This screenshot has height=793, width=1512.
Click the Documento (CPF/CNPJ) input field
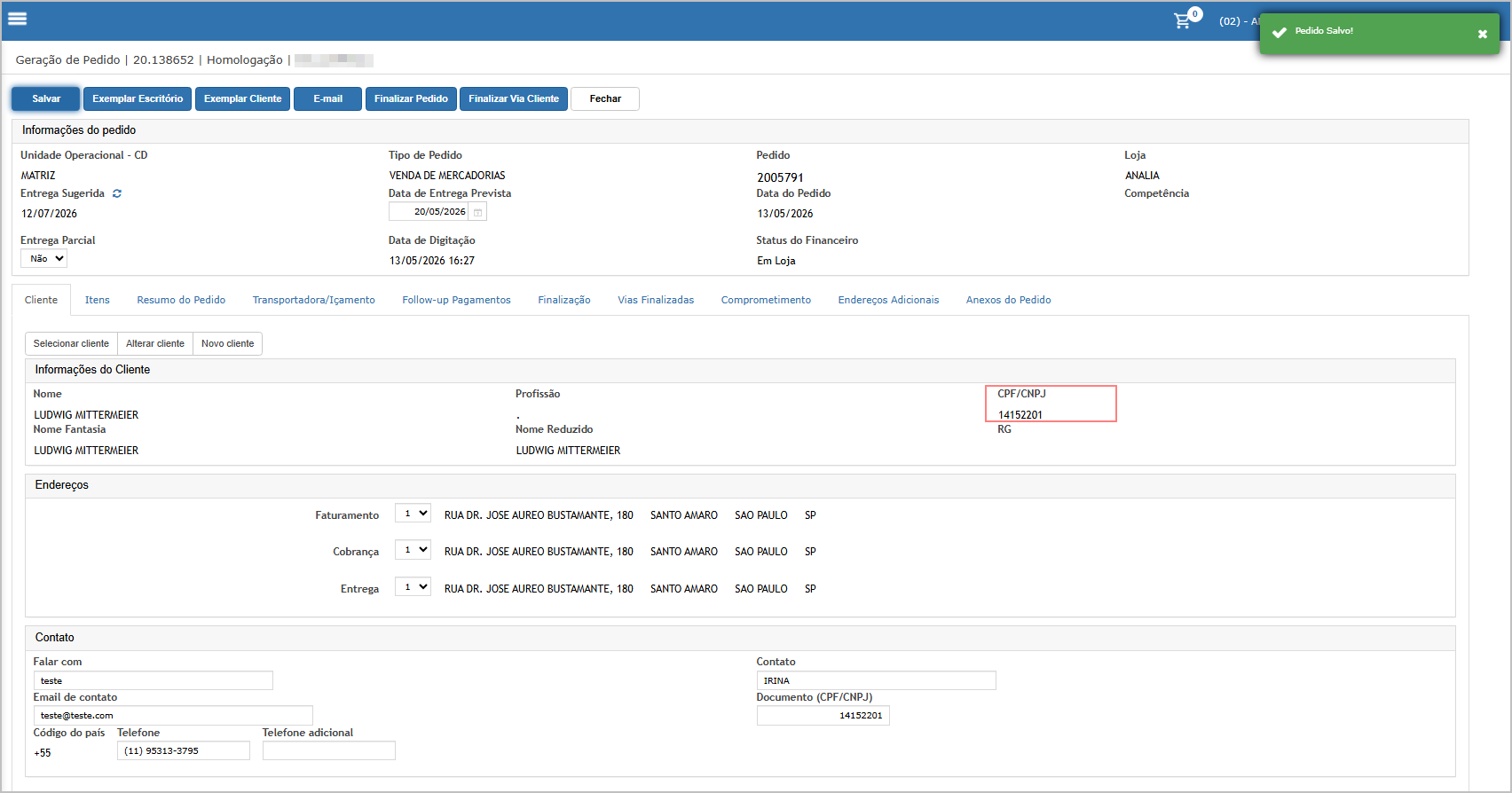coord(823,715)
